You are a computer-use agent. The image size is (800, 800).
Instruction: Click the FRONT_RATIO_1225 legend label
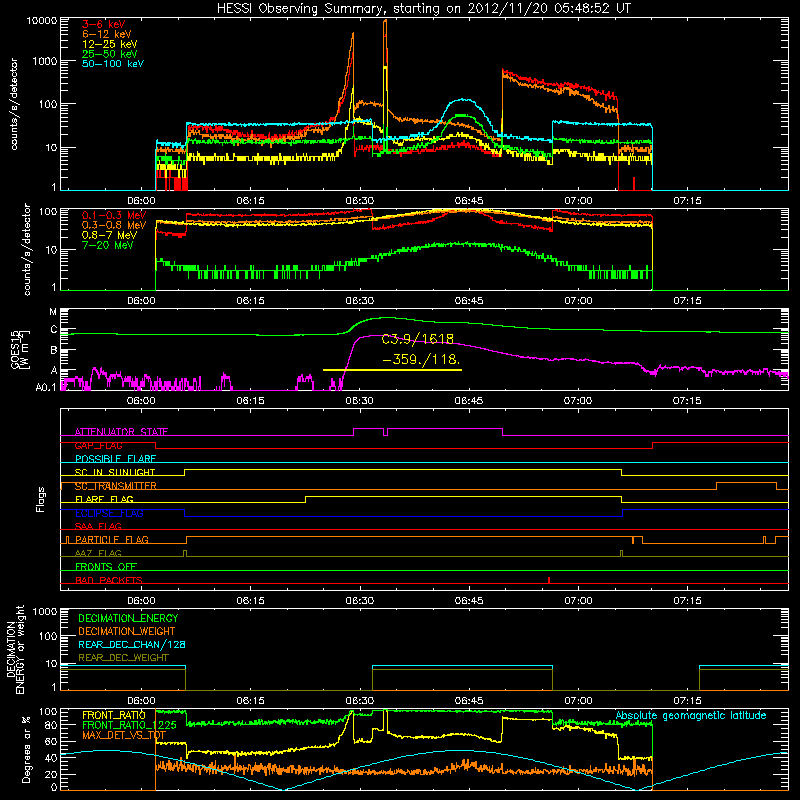[130, 725]
